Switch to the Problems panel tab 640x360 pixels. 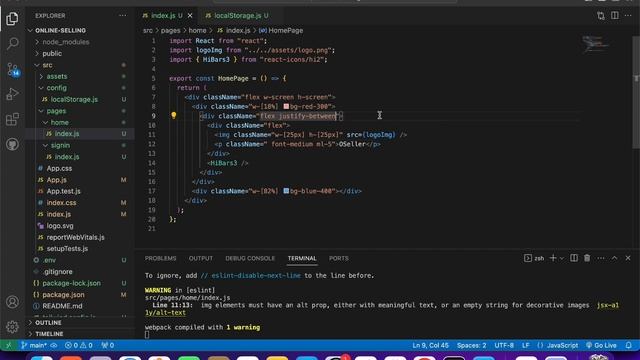(x=160, y=258)
